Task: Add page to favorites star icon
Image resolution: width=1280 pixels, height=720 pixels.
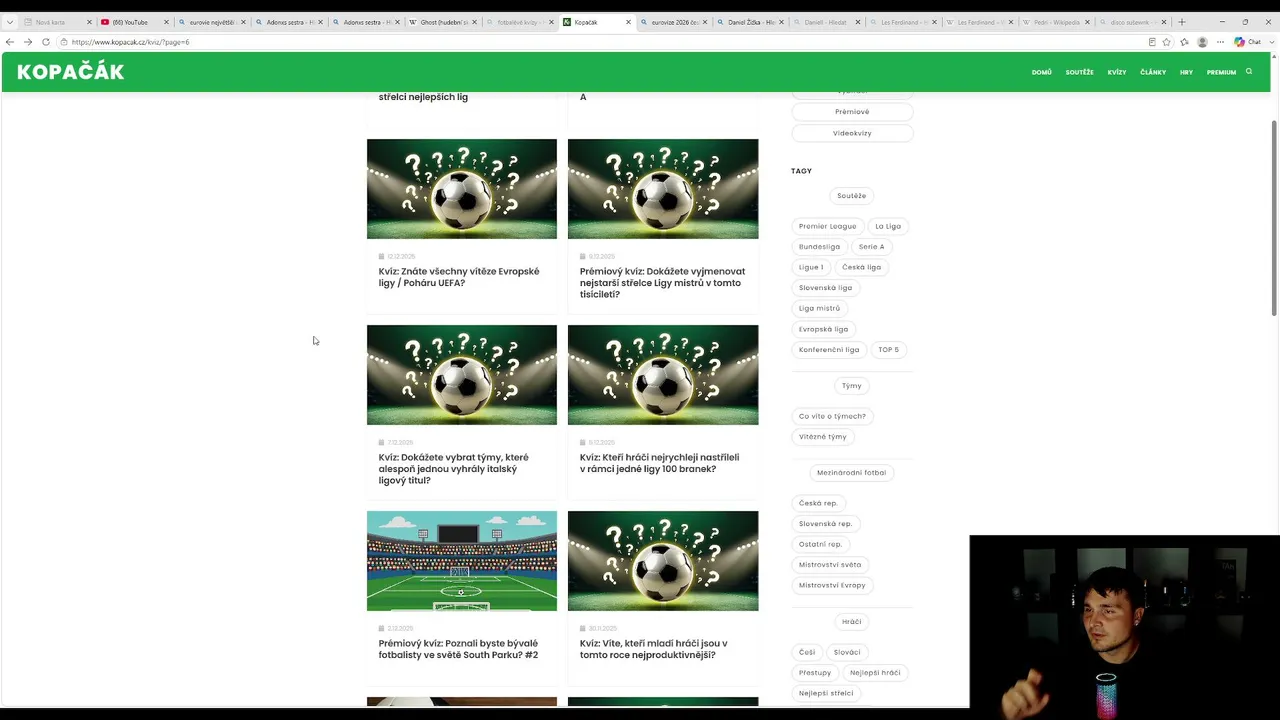Action: (1166, 42)
